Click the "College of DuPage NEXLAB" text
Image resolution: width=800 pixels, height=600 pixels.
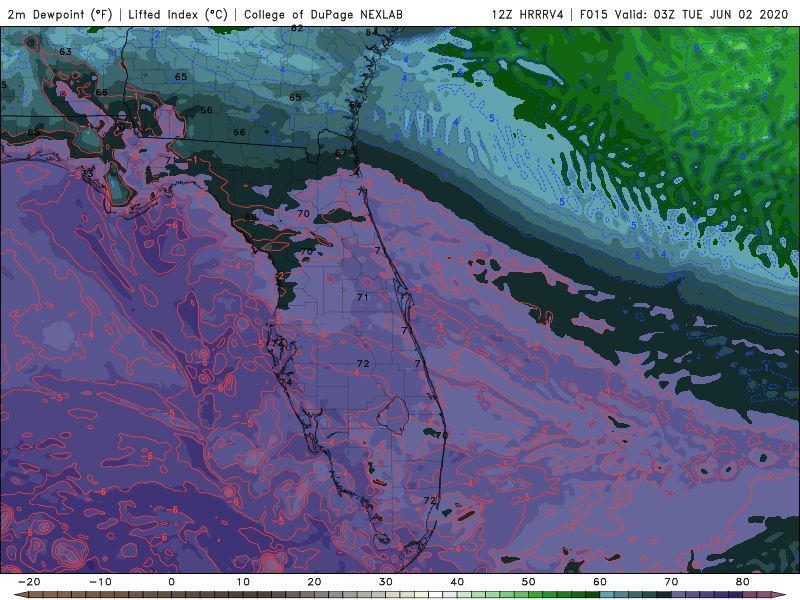323,14
